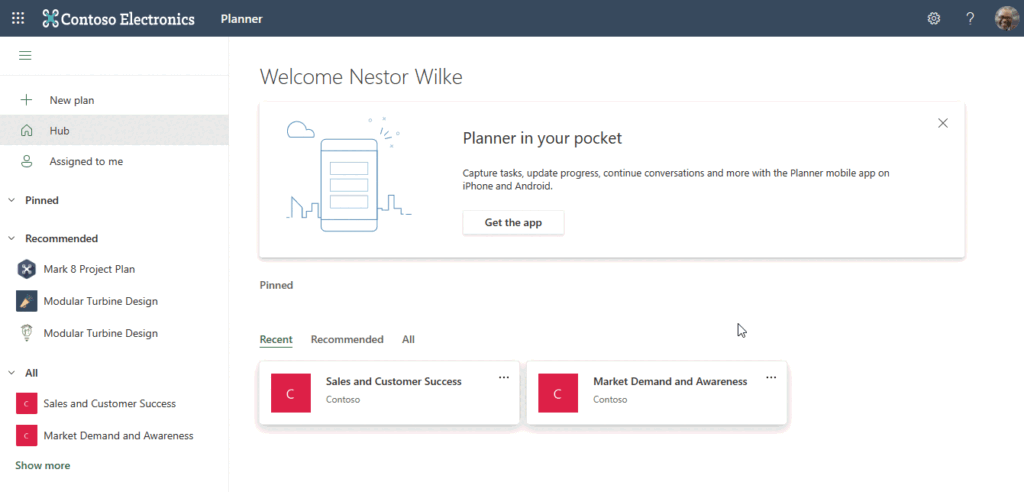Open the Market Demand and Awareness card title

point(670,382)
